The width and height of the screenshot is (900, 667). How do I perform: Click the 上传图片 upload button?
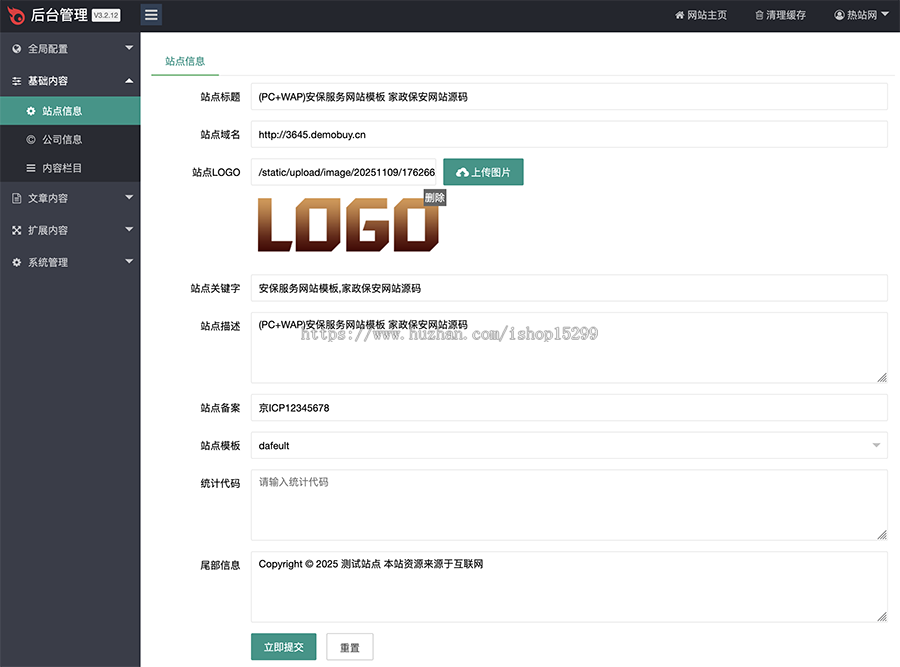[483, 172]
